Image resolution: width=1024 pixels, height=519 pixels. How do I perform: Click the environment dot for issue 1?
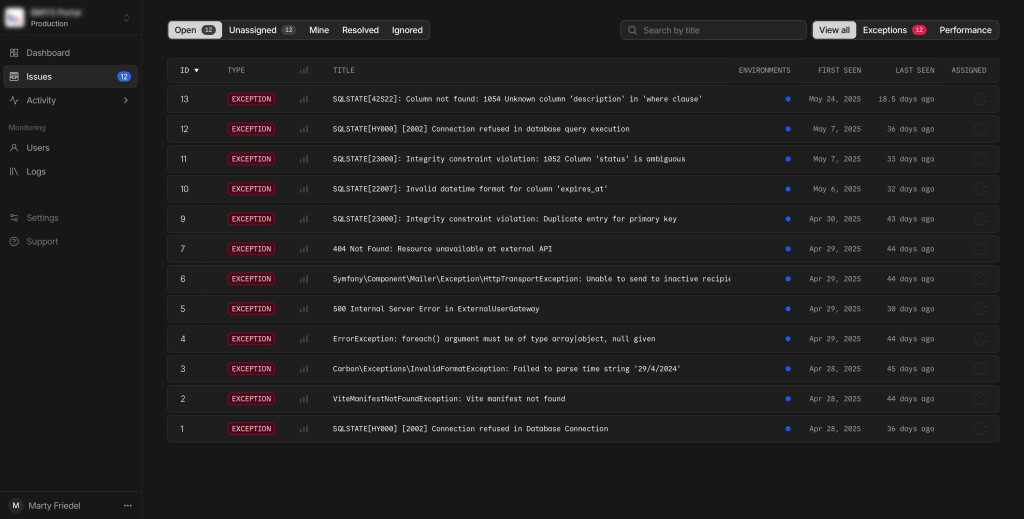point(788,430)
